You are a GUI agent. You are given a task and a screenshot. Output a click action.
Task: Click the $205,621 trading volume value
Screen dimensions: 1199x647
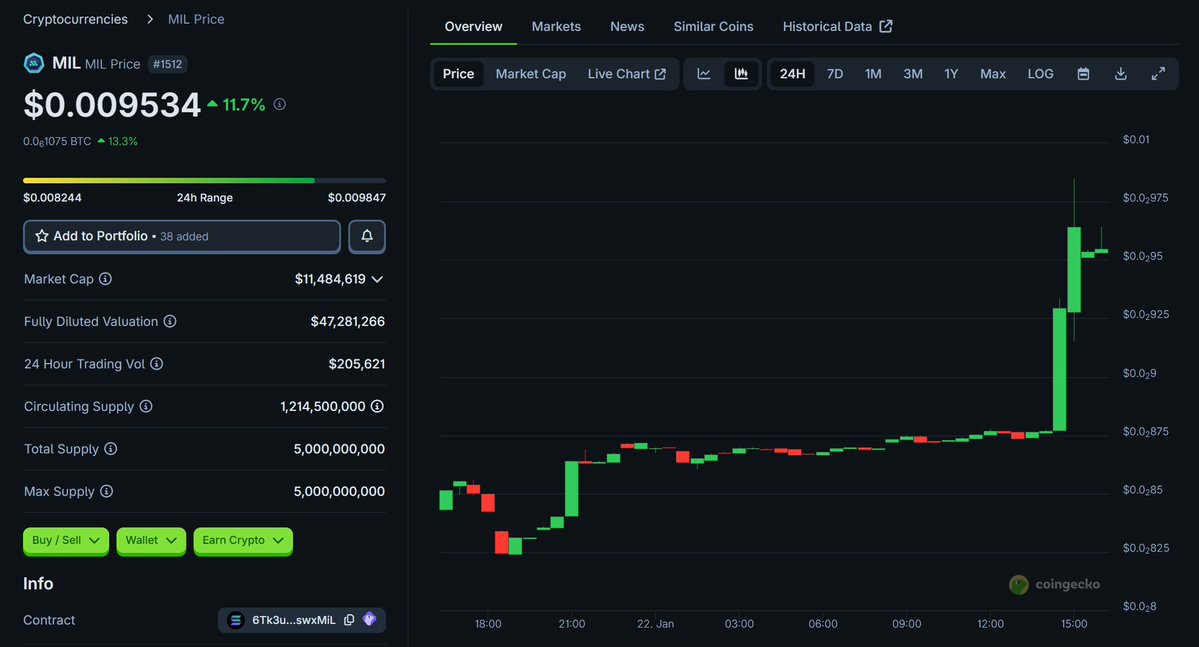[x=356, y=364]
